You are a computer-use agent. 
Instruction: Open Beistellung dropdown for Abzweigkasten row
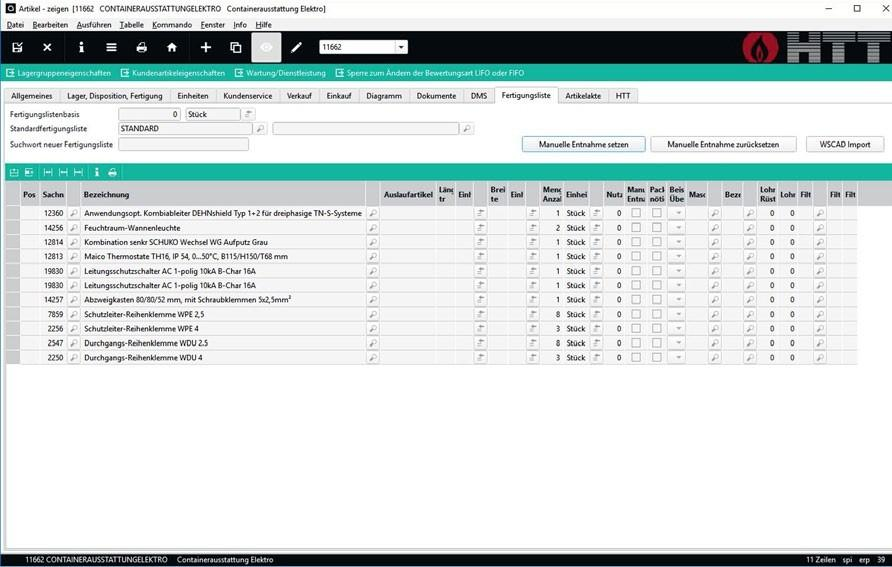(678, 300)
